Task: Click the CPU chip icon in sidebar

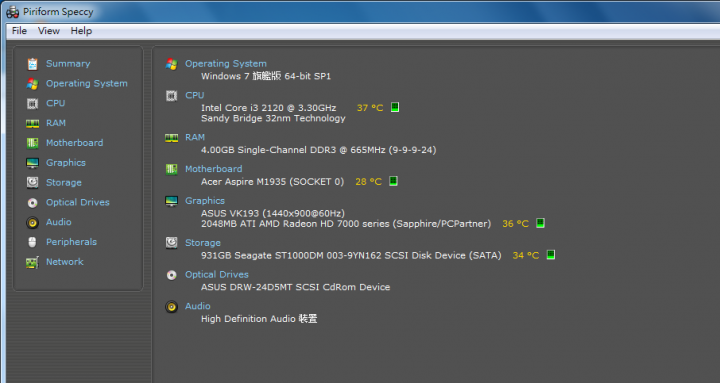Action: 32,103
